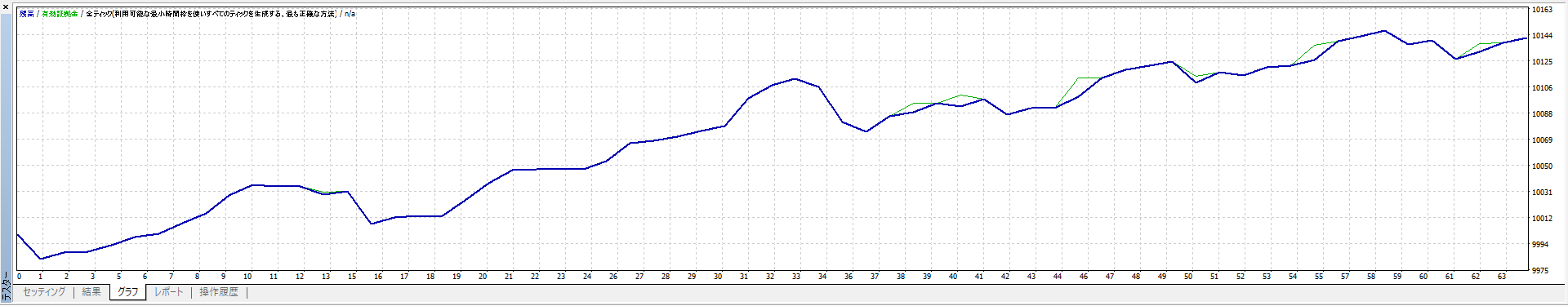
Task: Click the blue 残高 legend label
Action: 27,14
